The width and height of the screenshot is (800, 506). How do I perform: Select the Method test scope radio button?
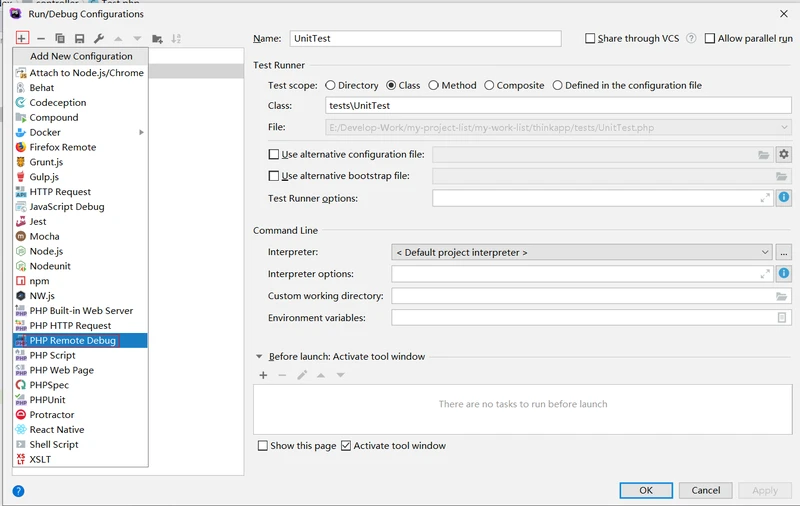point(433,85)
